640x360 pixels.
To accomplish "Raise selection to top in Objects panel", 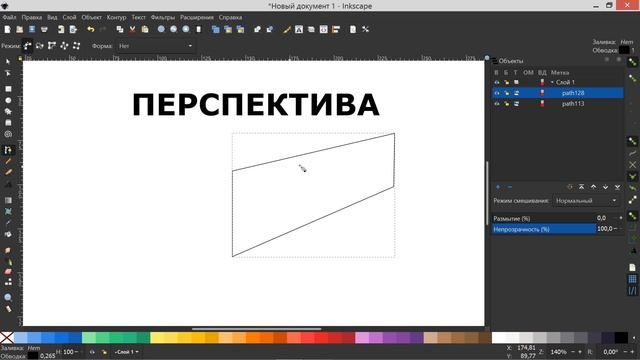I will coord(581,187).
